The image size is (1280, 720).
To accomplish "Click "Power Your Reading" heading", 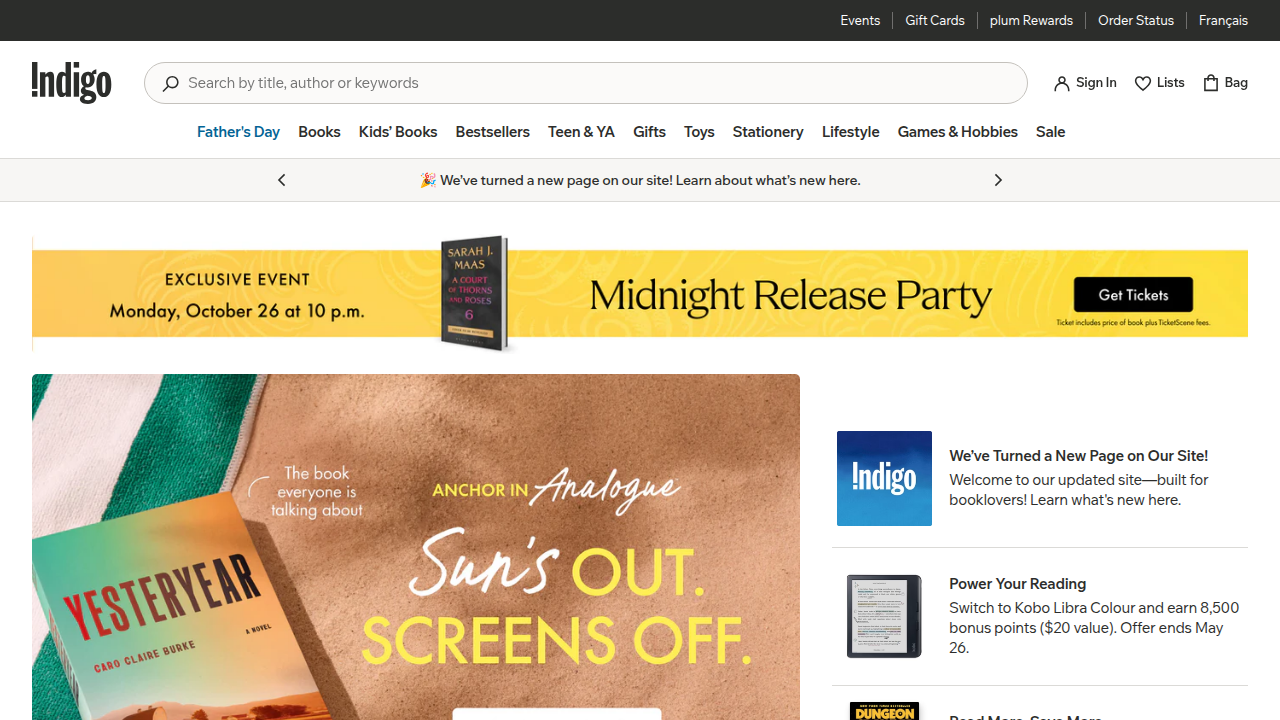I will tap(1017, 584).
